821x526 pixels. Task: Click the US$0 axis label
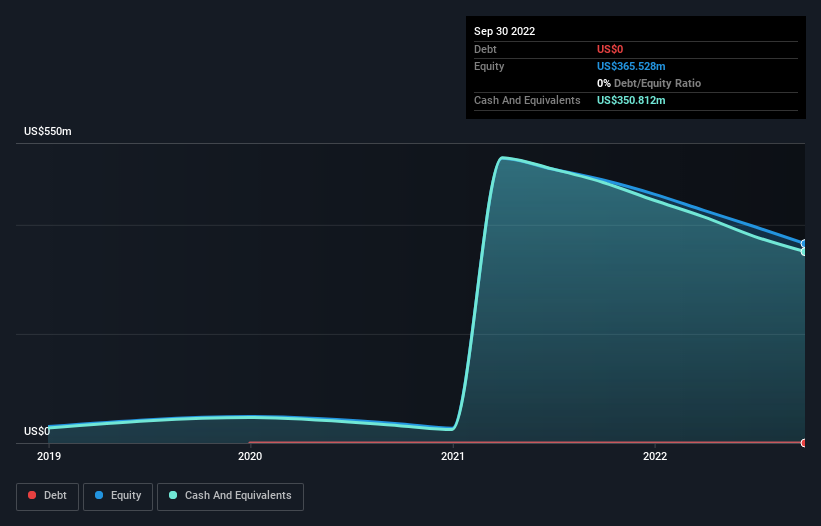(37, 431)
